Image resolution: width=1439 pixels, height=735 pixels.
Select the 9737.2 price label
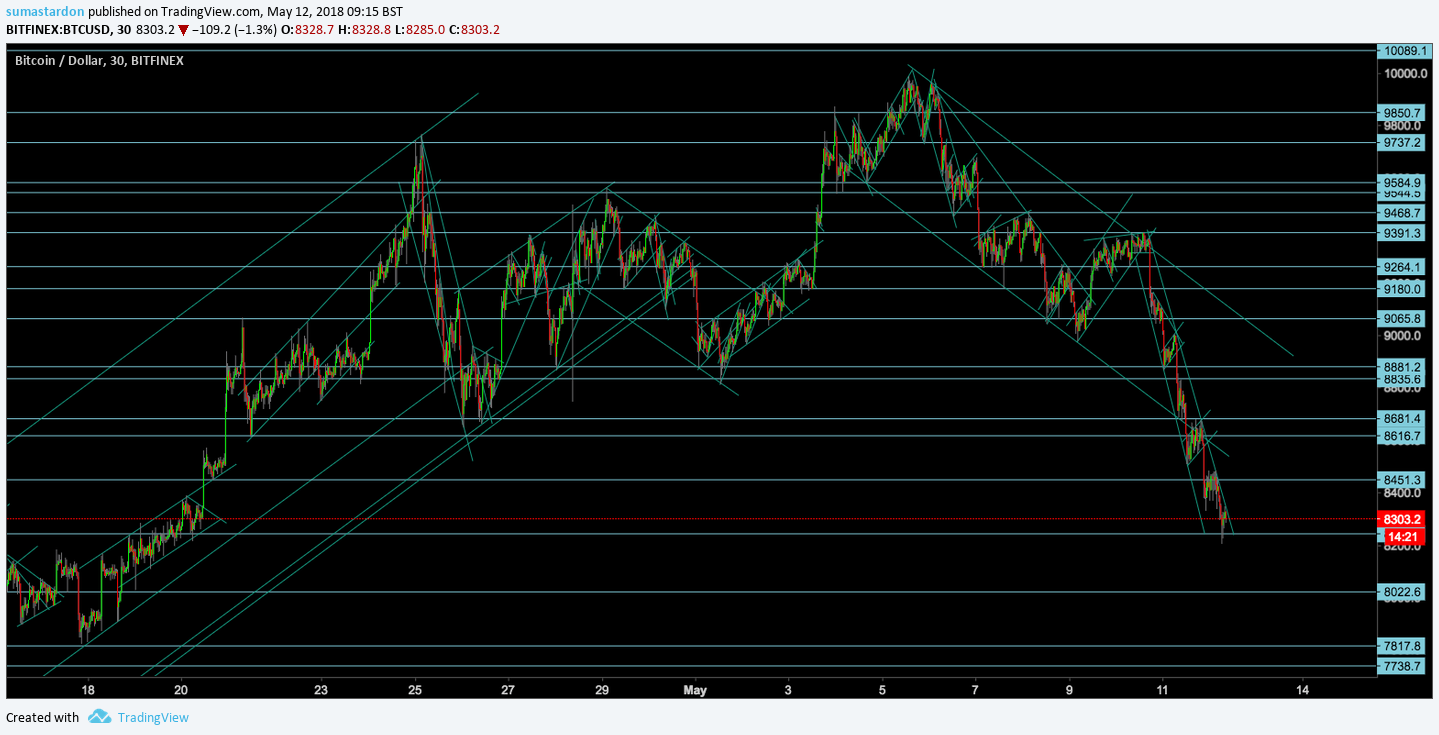1402,143
